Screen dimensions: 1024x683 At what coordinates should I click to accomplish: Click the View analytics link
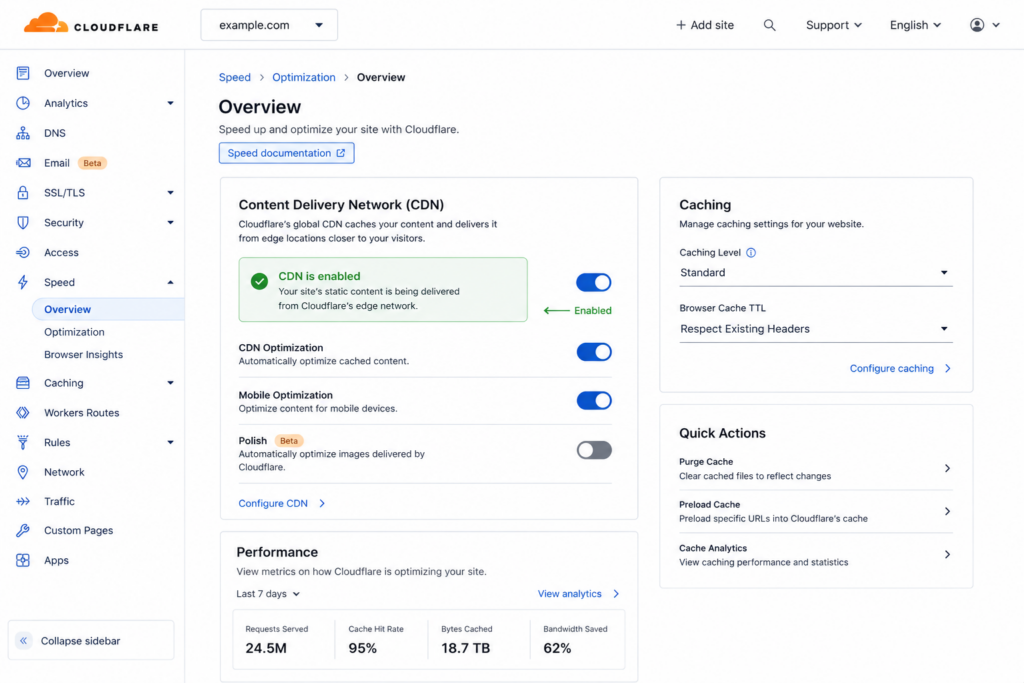click(x=578, y=594)
